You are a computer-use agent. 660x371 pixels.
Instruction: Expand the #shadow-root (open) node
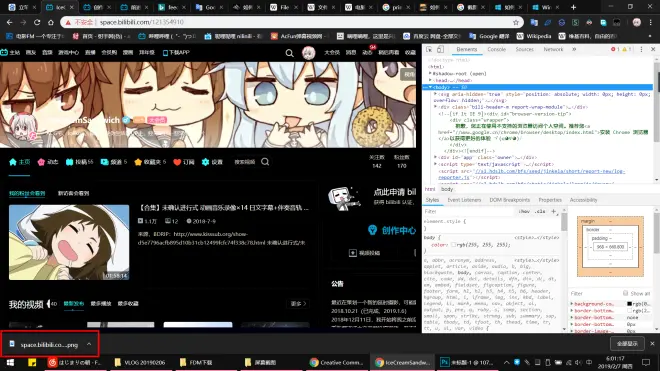[430, 73]
